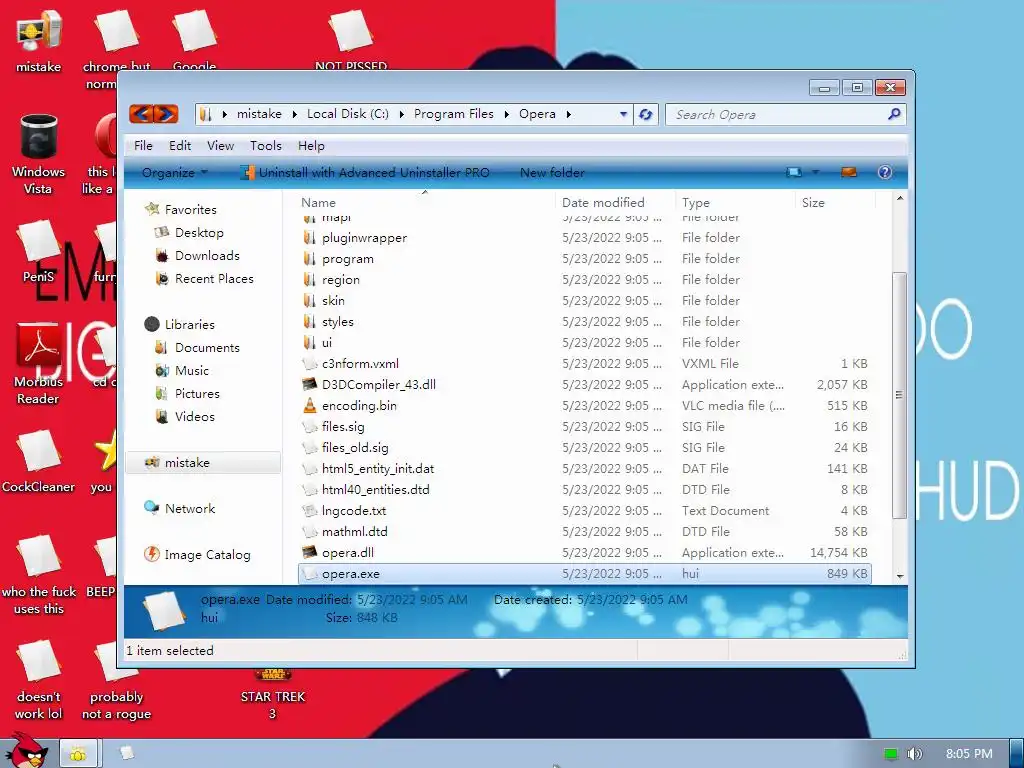
Task: Expand the arrow after Program Files
Action: click(x=506, y=114)
